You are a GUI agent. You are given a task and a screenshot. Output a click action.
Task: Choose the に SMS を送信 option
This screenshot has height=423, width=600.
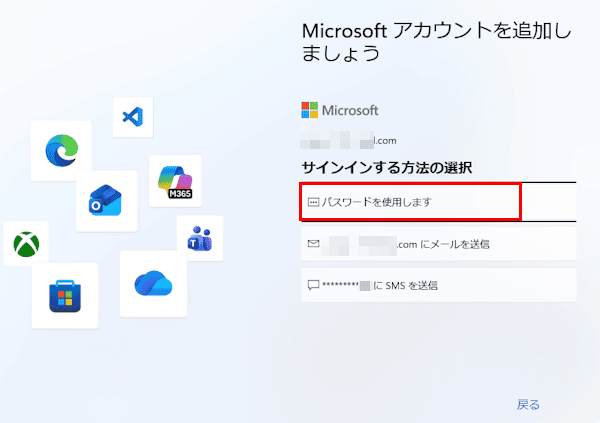(439, 285)
